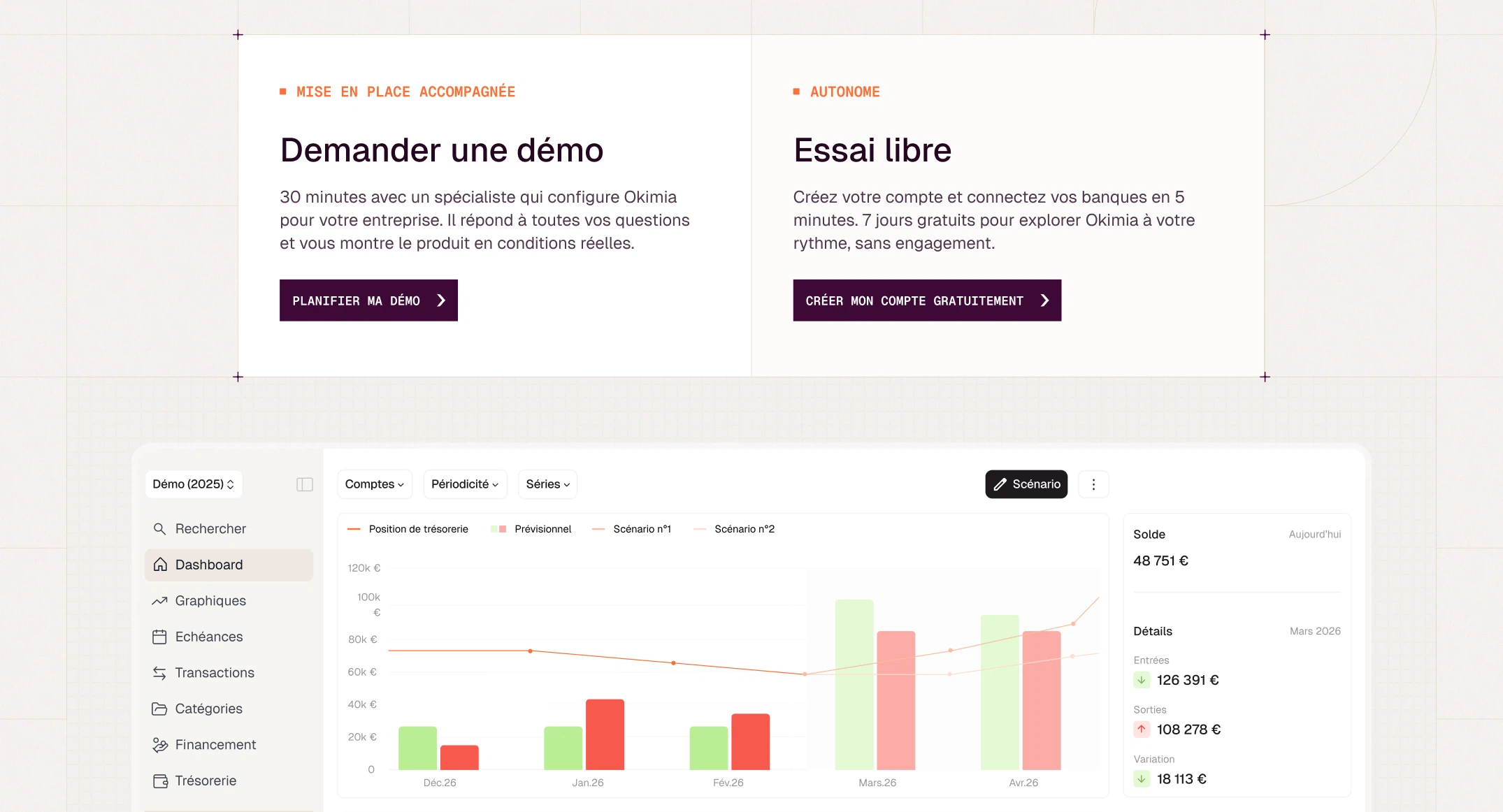Click the red Jan.26 bar in chart
This screenshot has width=1503, height=812.
coord(605,734)
